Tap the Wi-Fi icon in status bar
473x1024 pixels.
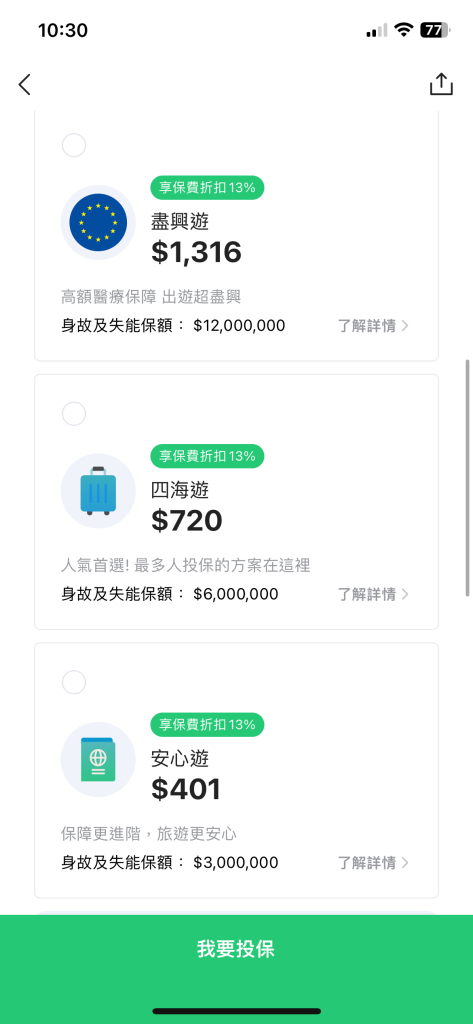404,30
